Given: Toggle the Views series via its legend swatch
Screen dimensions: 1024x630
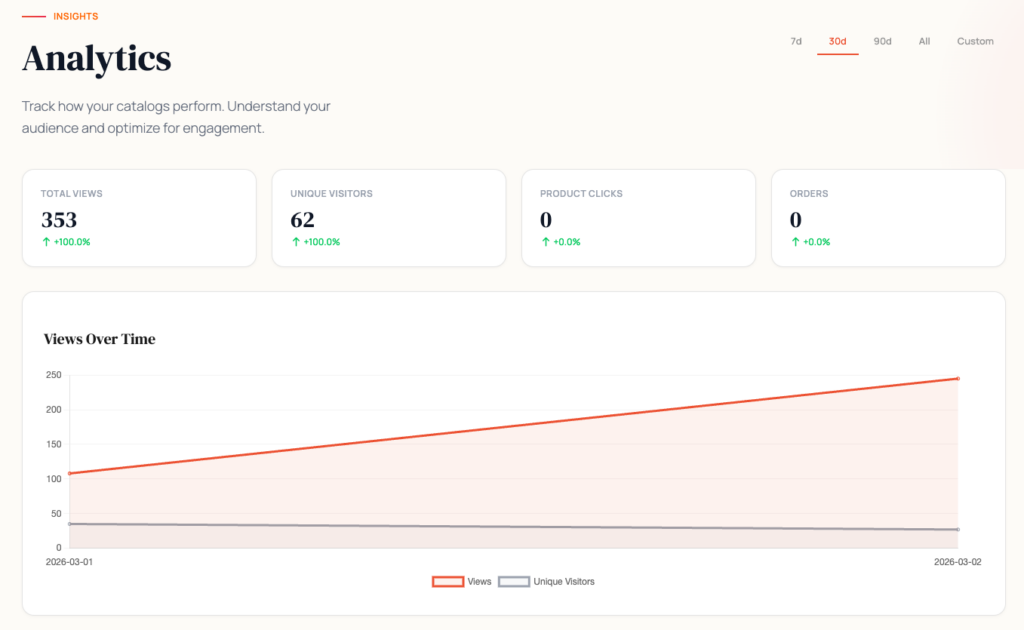Looking at the screenshot, I should (448, 581).
